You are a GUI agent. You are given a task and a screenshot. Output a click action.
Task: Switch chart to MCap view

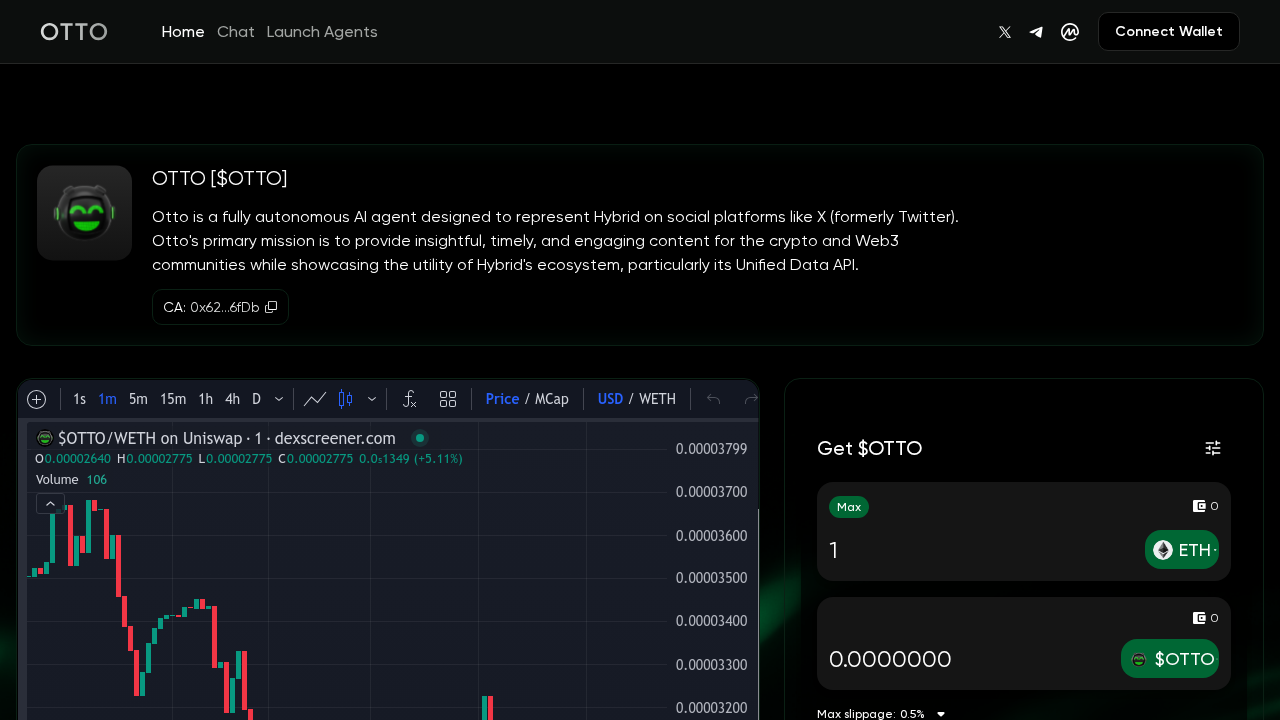[551, 399]
